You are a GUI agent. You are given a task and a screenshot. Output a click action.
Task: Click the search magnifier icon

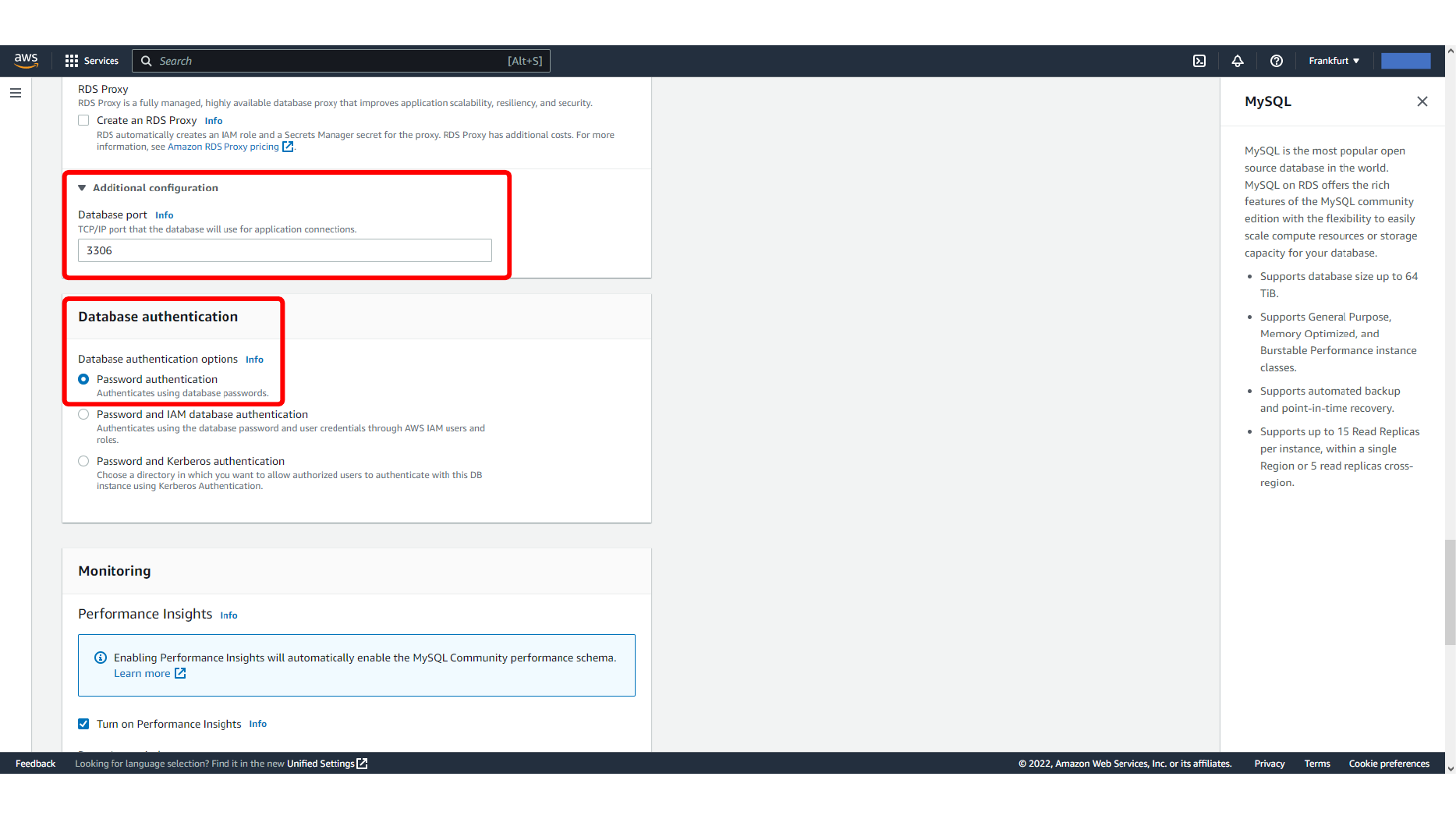[146, 61]
